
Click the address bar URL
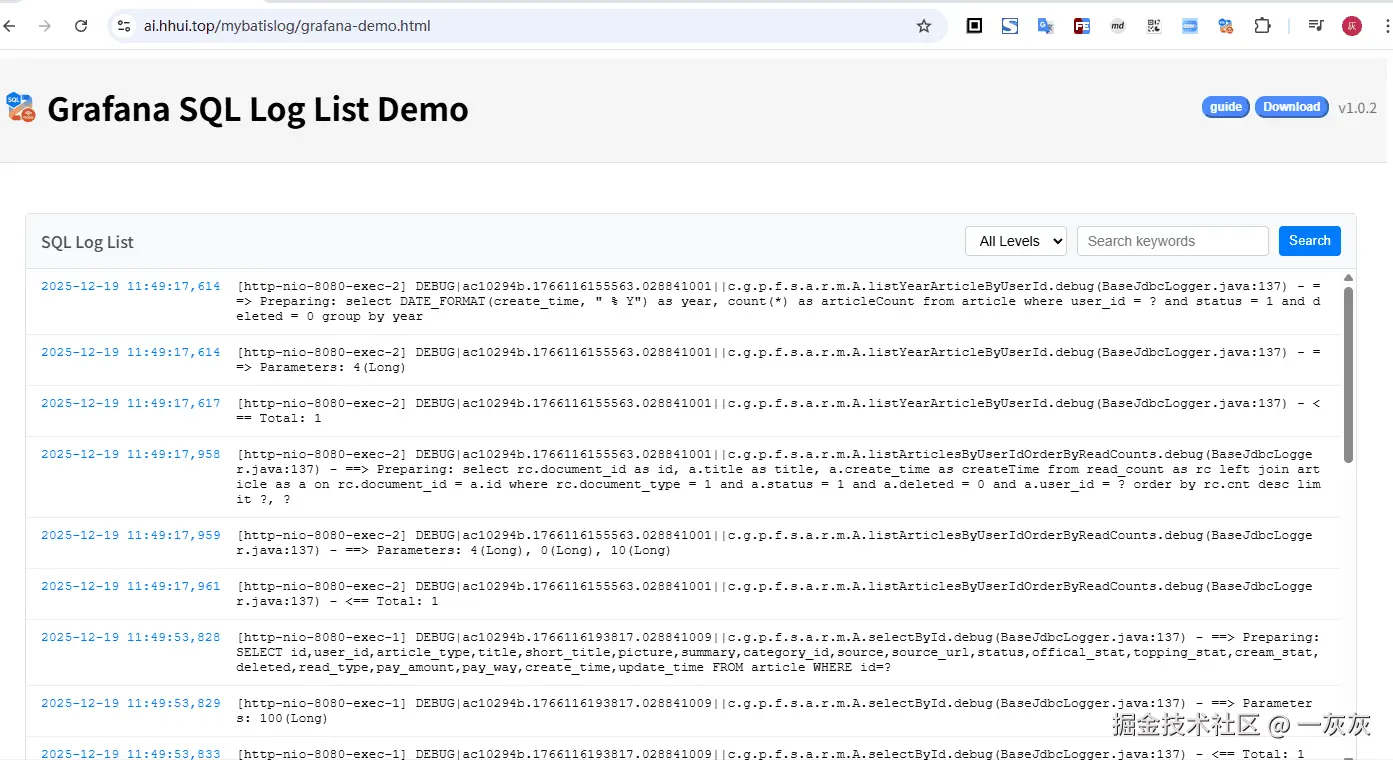287,26
